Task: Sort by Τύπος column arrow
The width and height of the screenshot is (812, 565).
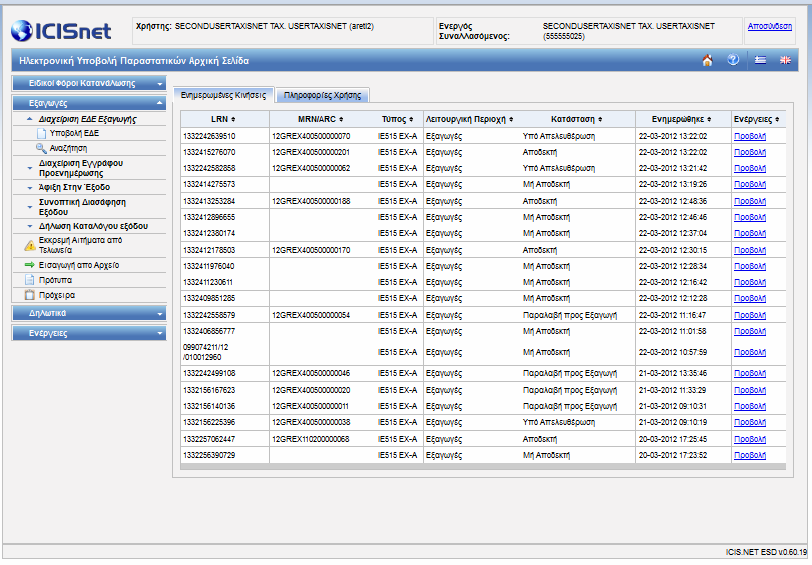Action: click(x=411, y=120)
